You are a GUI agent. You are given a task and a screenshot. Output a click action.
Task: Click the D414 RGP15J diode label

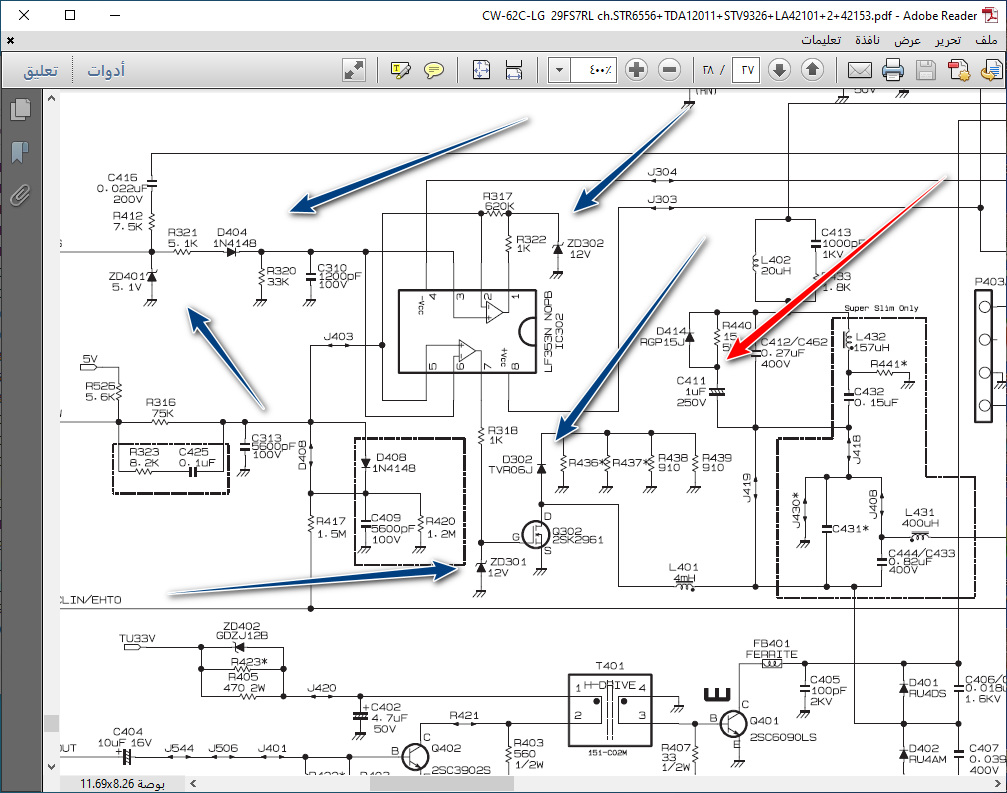pos(663,336)
